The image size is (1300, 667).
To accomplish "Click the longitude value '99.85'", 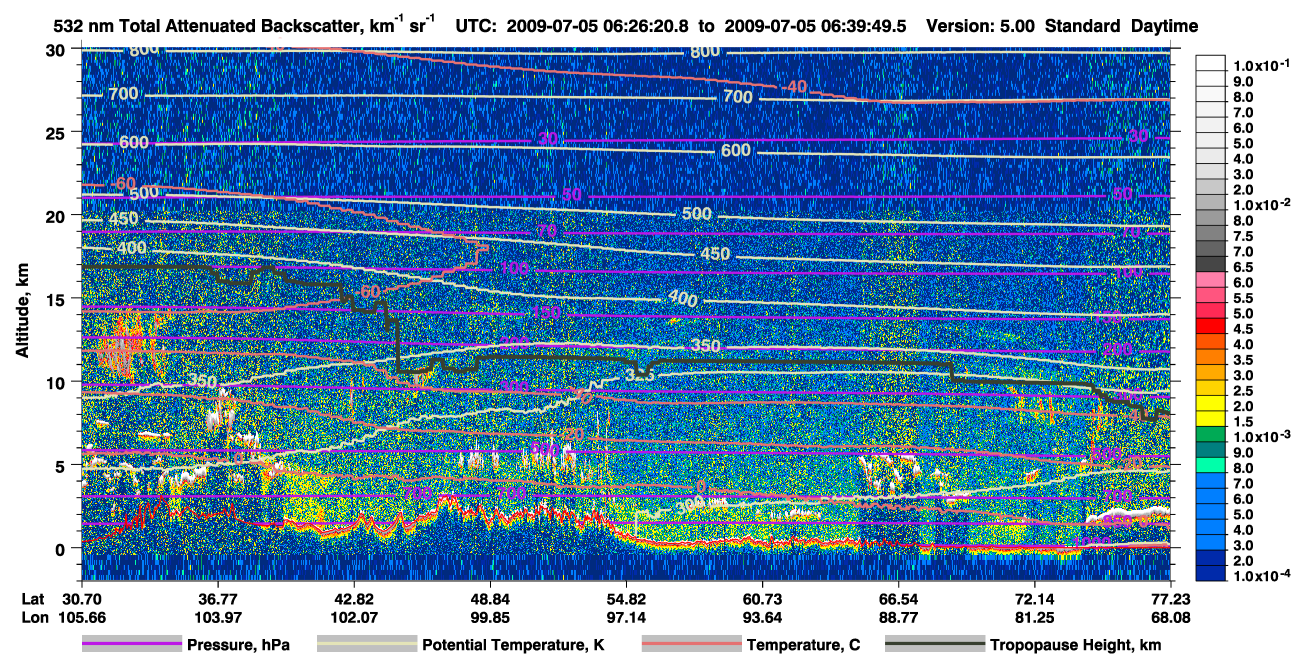I will 490,617.
